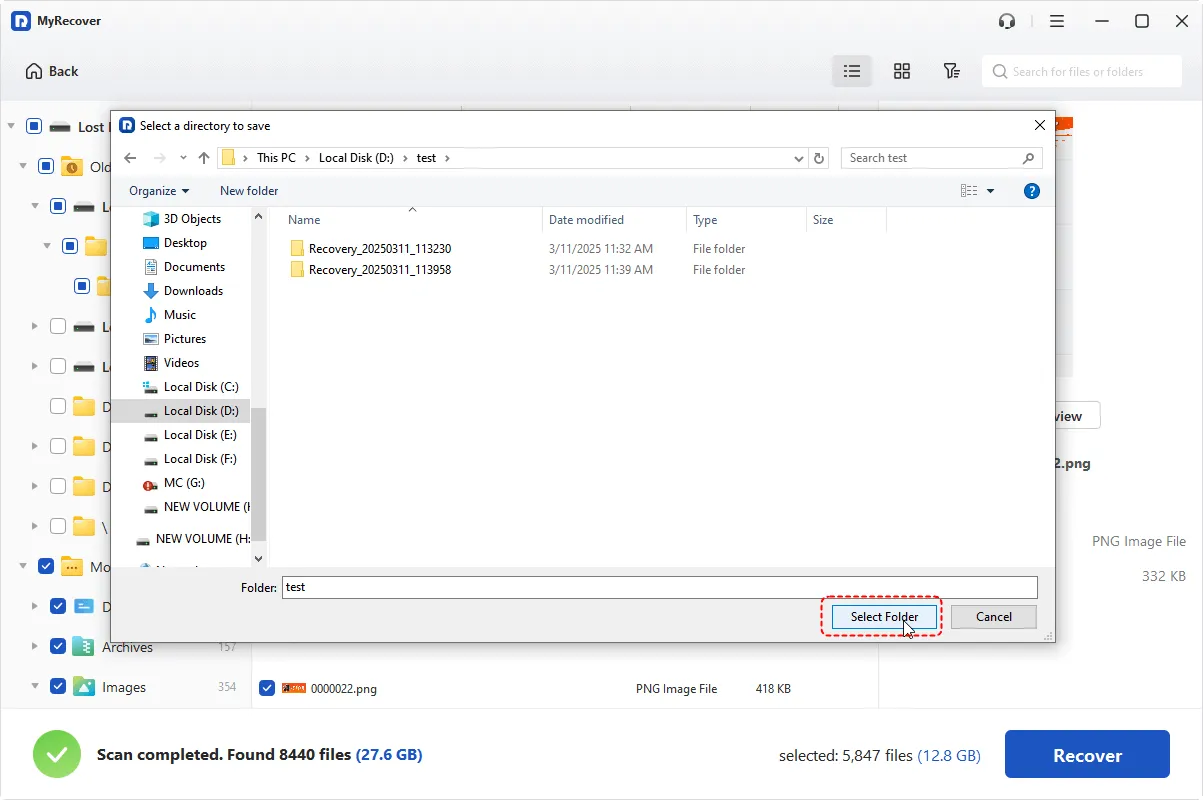This screenshot has height=800, width=1203.
Task: Click the refresh button in address bar
Action: 820,158
